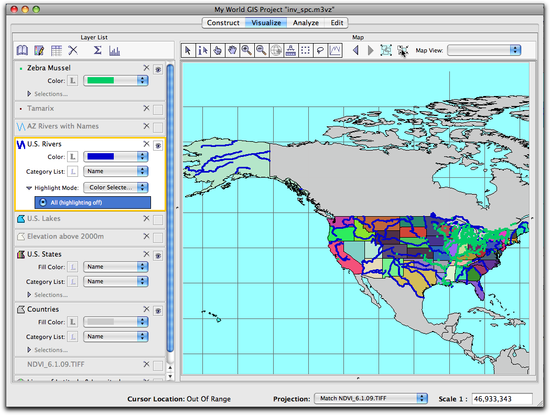
Task: Switch to the Visualize tab
Action: point(266,23)
